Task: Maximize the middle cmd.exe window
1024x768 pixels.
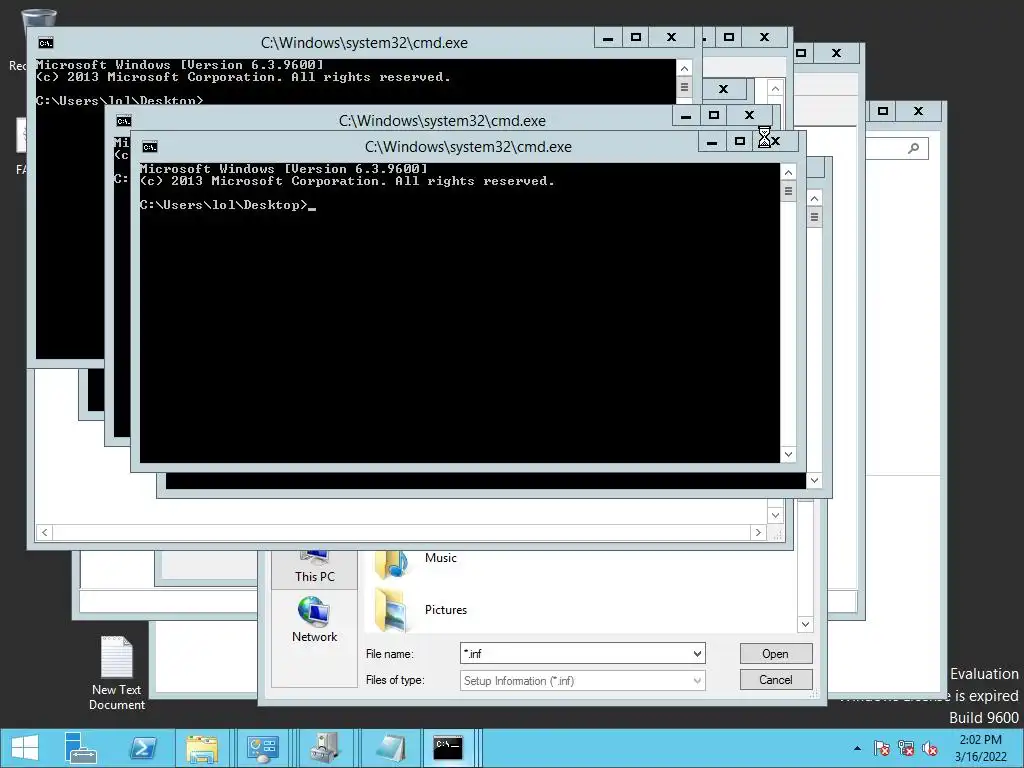Action: pyautogui.click(x=714, y=115)
